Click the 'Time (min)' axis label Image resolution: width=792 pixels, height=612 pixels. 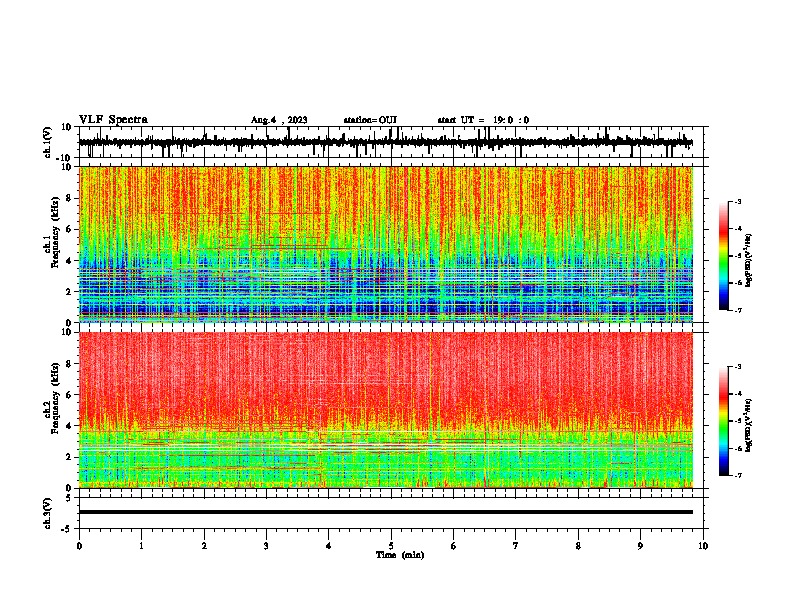coord(400,555)
